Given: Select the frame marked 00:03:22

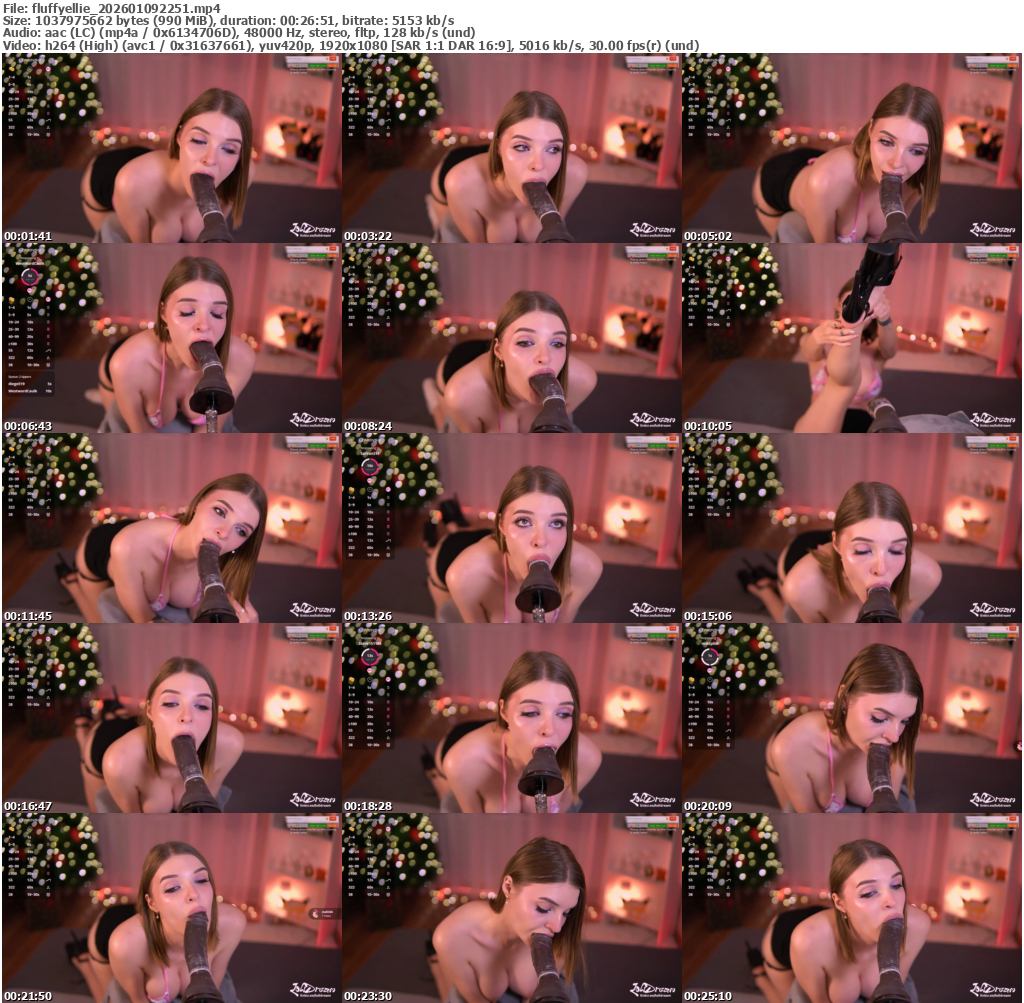Looking at the screenshot, I should (x=511, y=148).
